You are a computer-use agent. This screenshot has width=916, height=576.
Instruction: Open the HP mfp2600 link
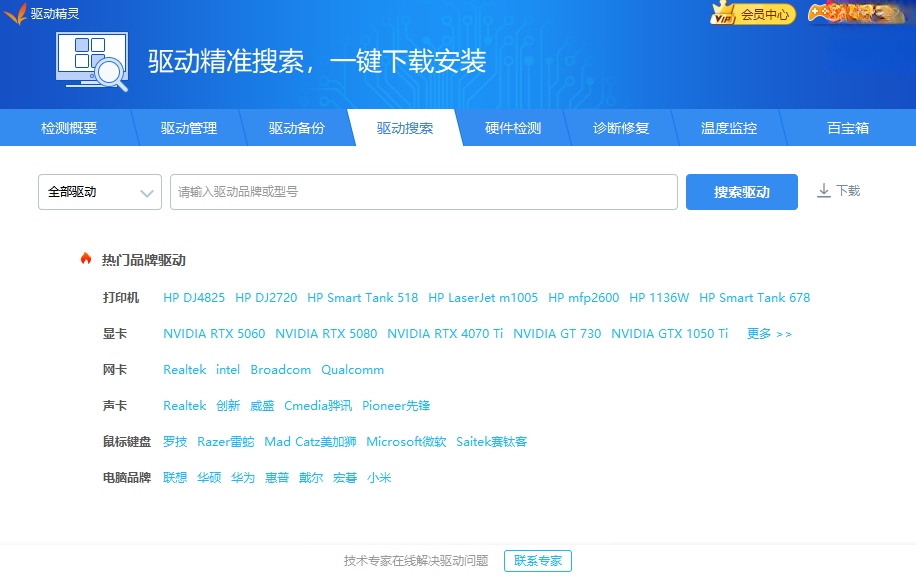click(584, 298)
